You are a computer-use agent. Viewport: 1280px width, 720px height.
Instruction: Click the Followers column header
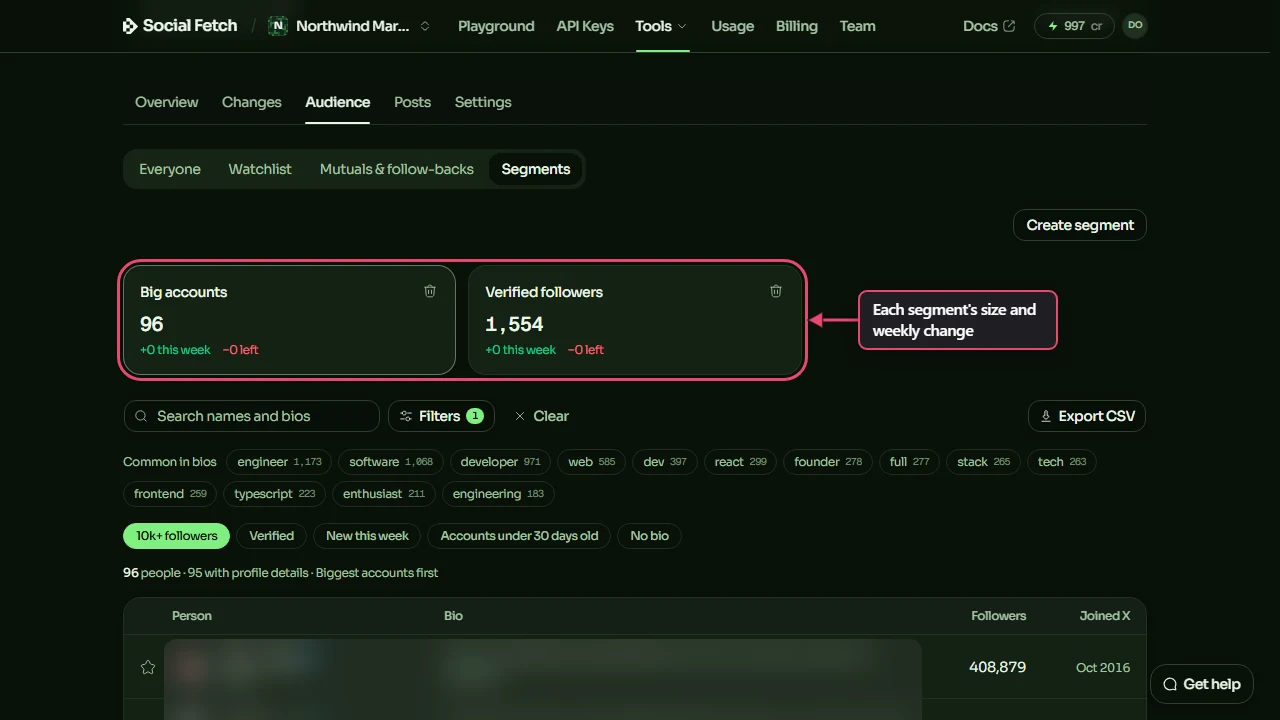[999, 616]
